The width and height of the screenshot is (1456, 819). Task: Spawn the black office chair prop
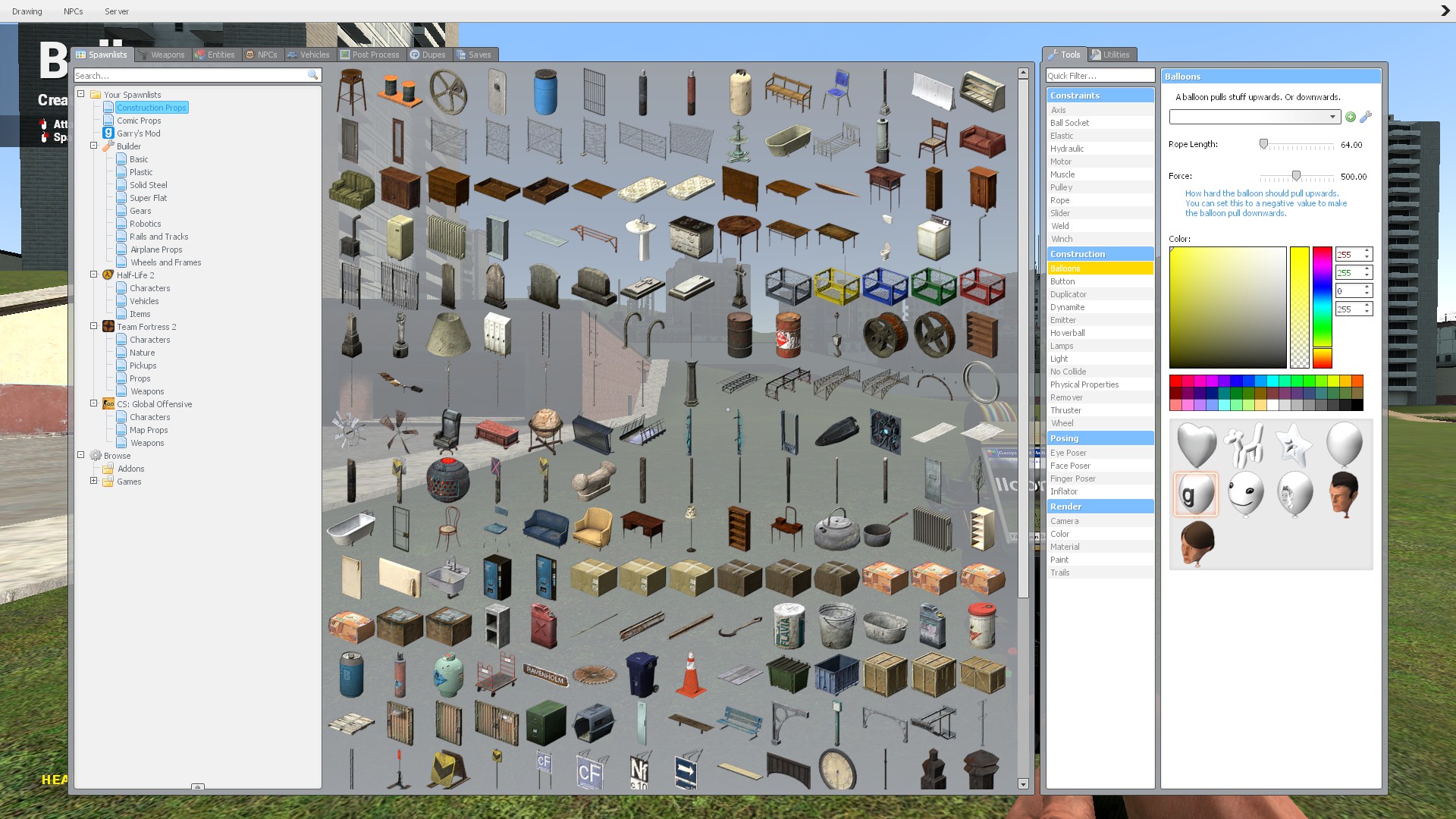448,432
